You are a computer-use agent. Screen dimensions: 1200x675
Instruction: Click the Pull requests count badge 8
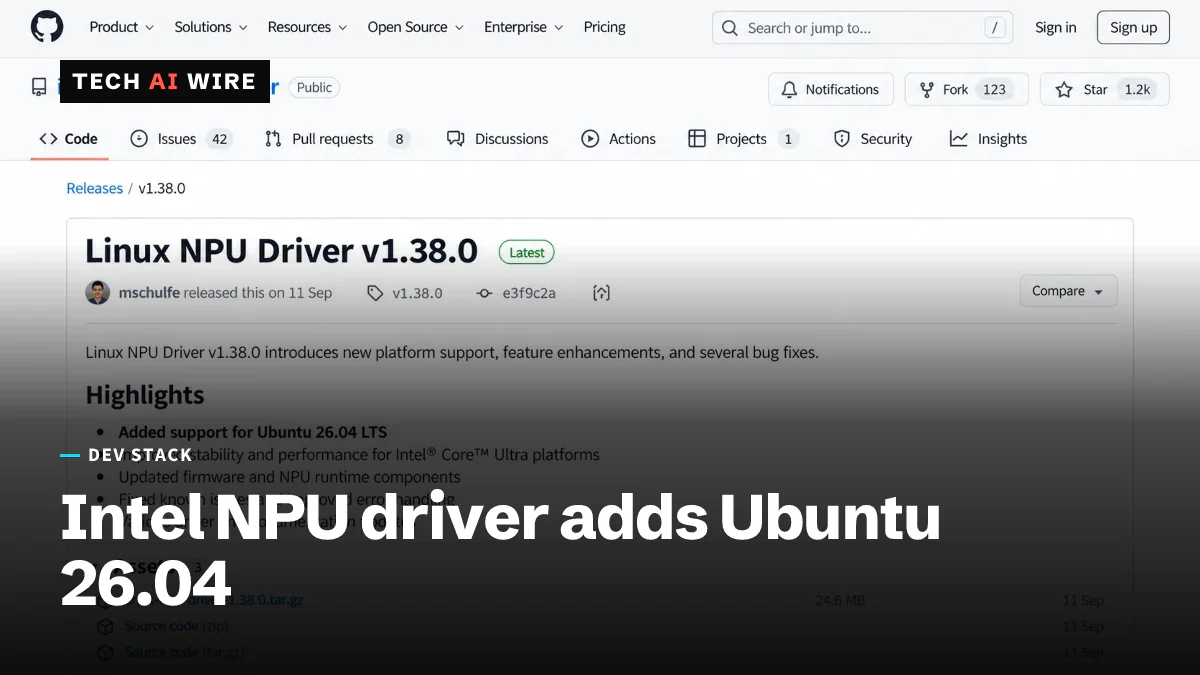(x=399, y=139)
